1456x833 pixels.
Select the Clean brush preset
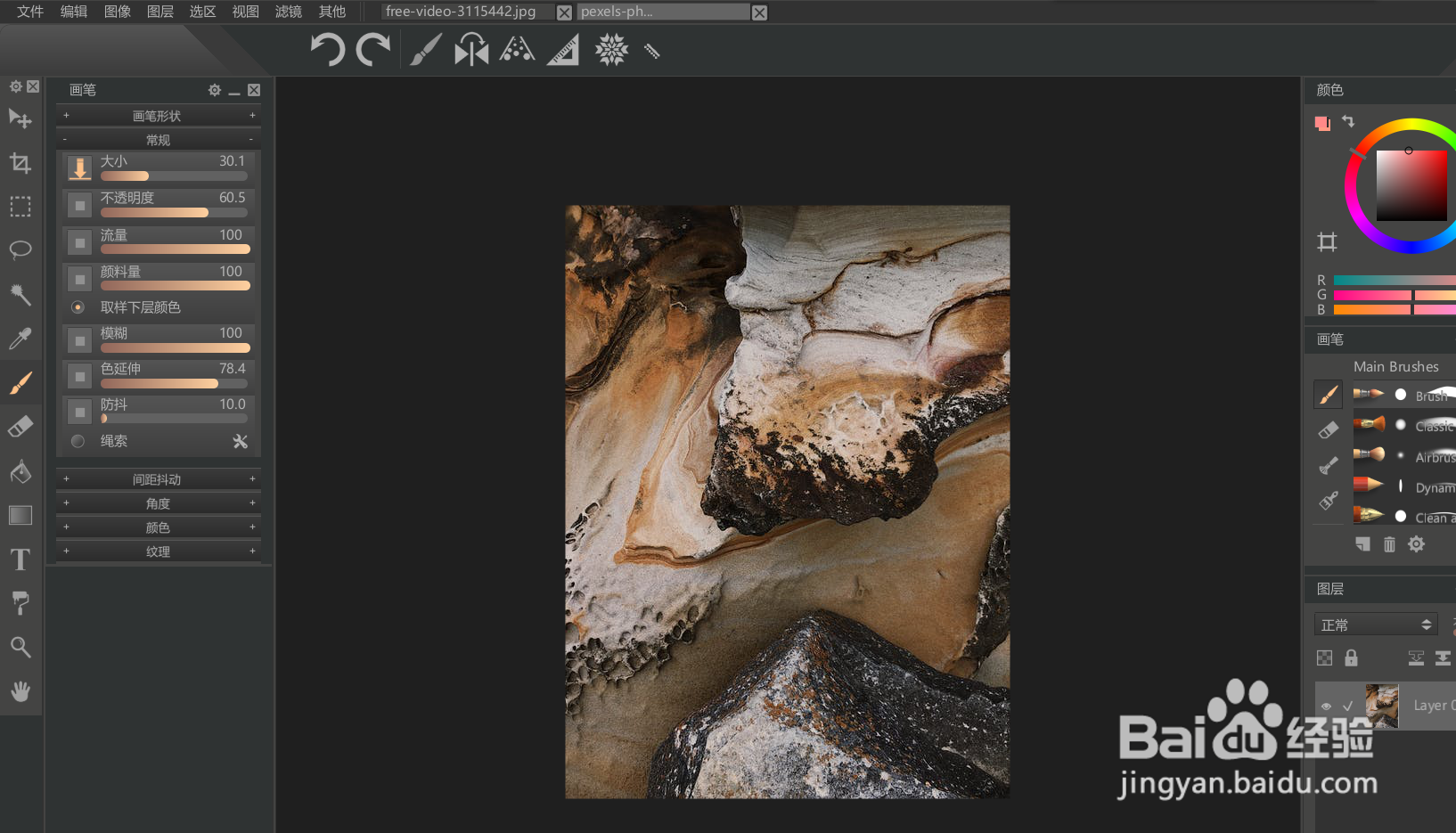[1404, 517]
